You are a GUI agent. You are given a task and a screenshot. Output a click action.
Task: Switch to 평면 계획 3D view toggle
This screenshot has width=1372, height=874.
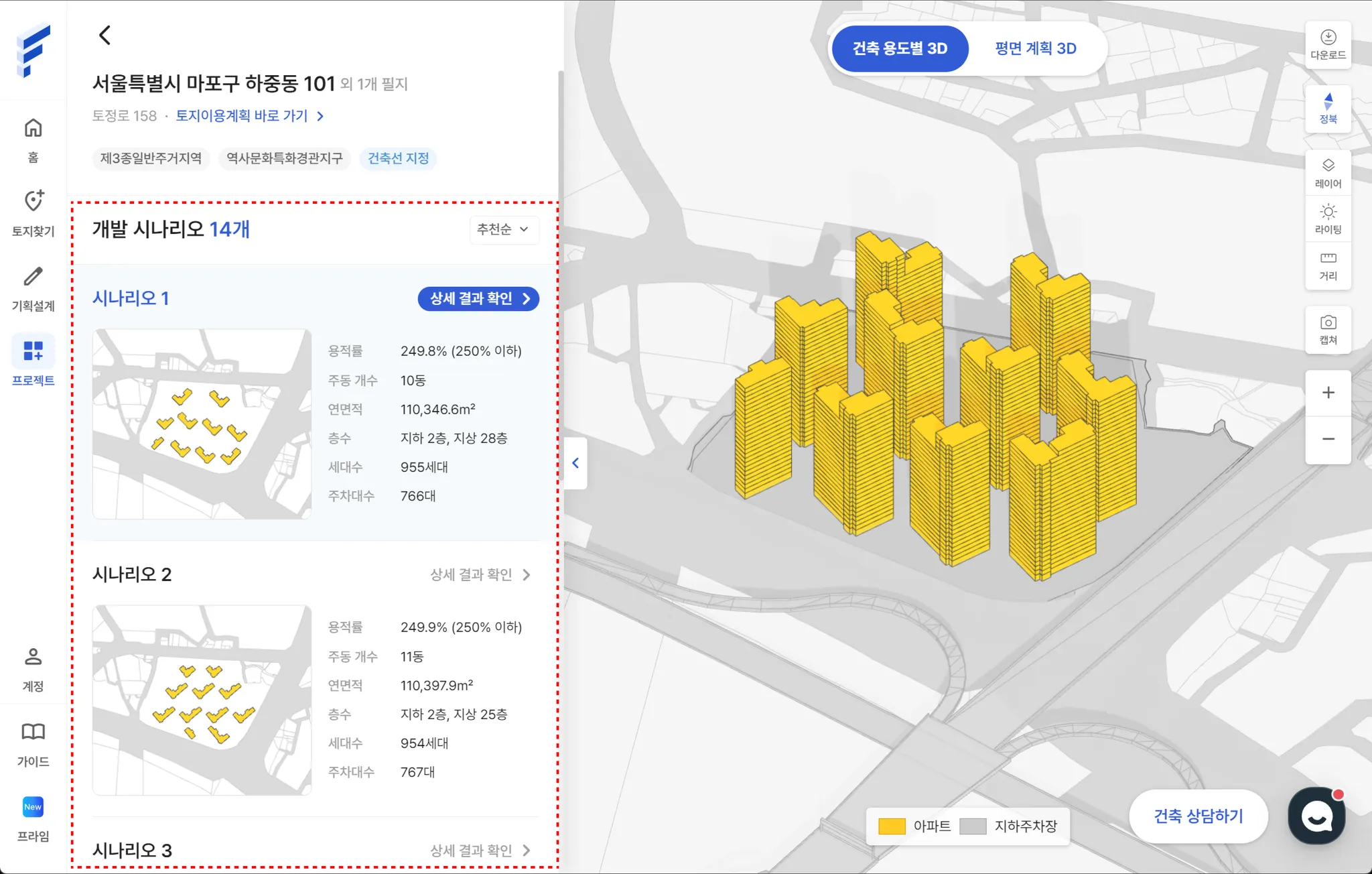[x=1035, y=48]
